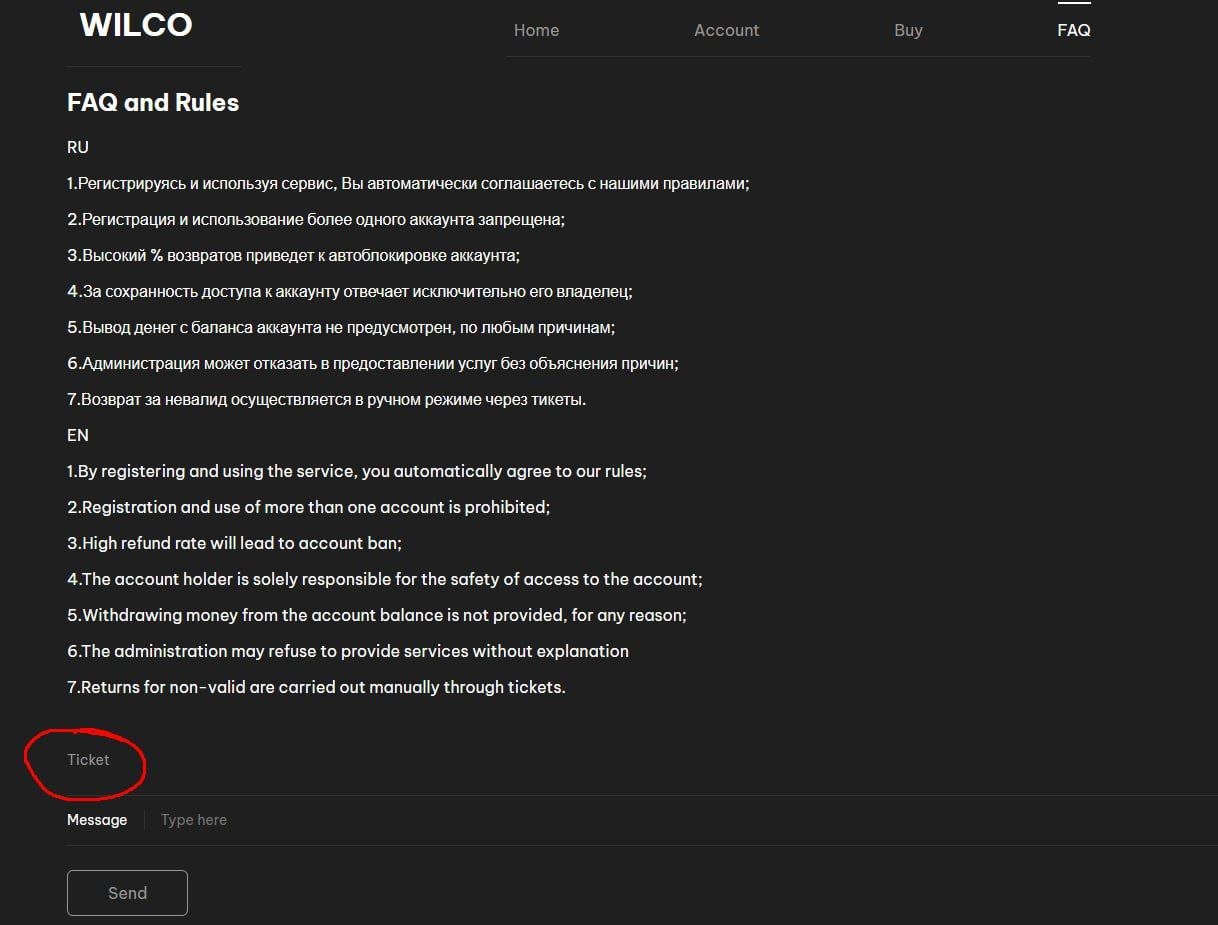Image resolution: width=1218 pixels, height=925 pixels.
Task: Click the Russian rule 3 on автоблокировке
Action: [294, 255]
